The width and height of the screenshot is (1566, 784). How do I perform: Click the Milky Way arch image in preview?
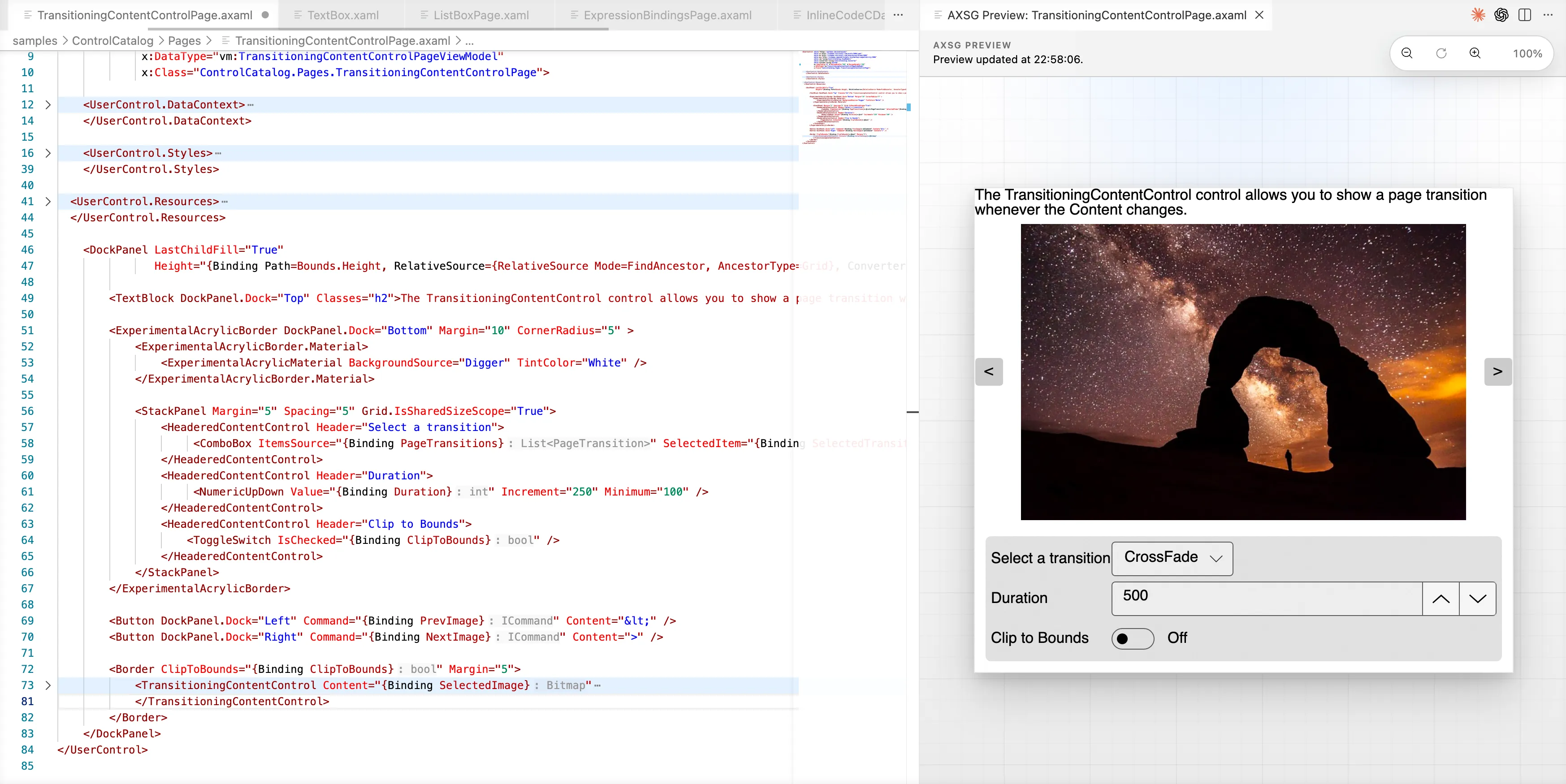[1243, 372]
